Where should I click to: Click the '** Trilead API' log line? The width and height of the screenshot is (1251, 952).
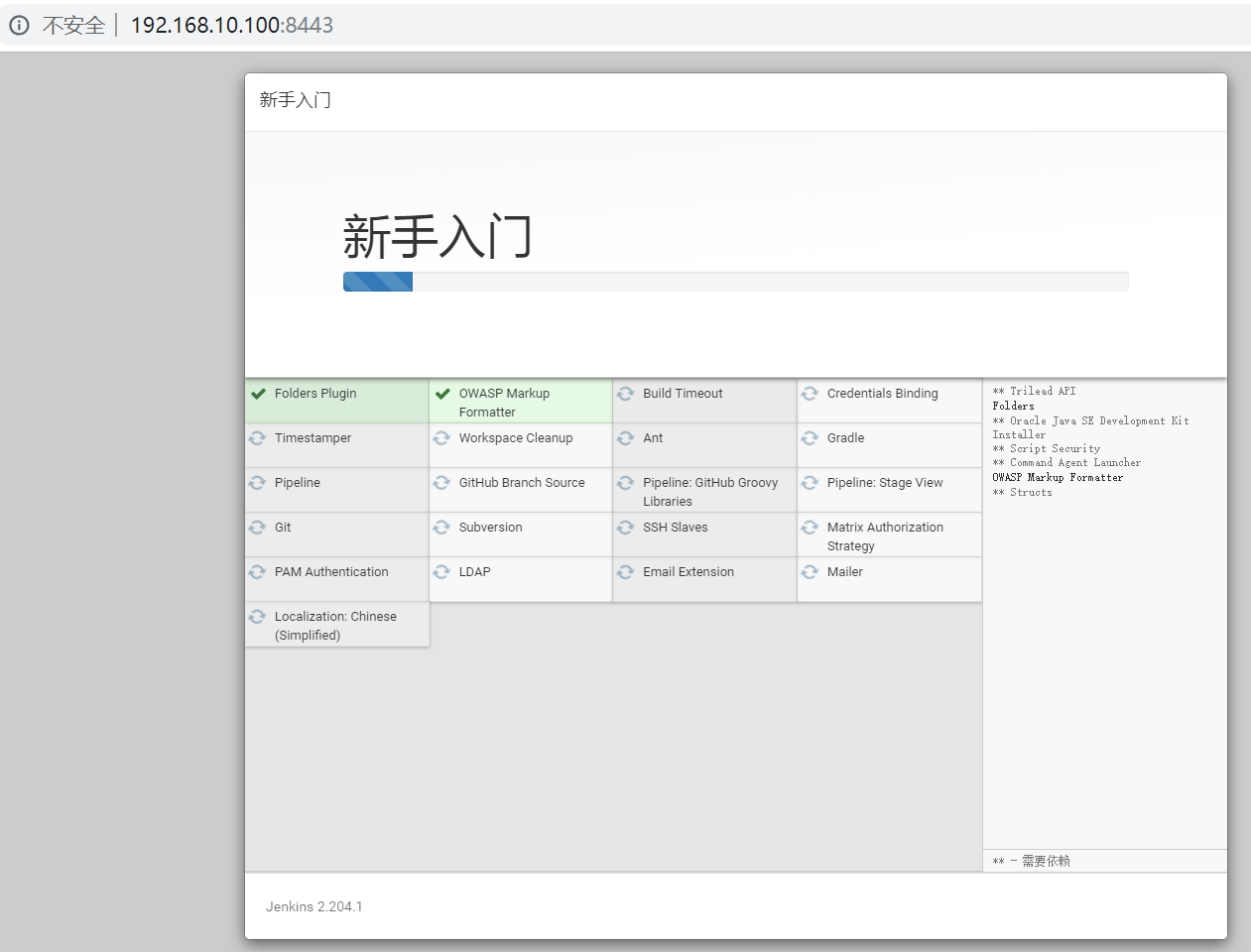(x=1034, y=392)
